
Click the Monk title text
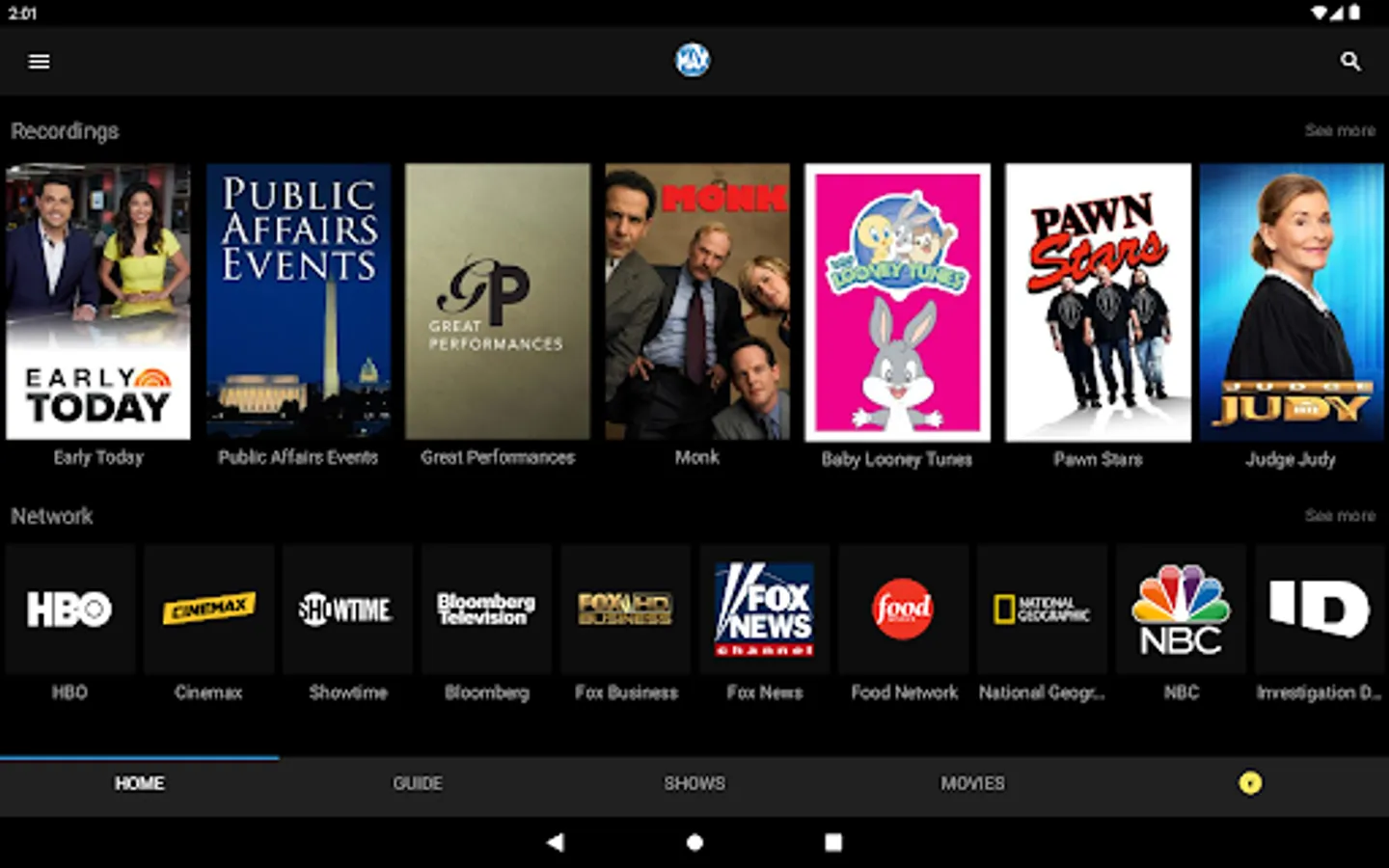click(697, 457)
